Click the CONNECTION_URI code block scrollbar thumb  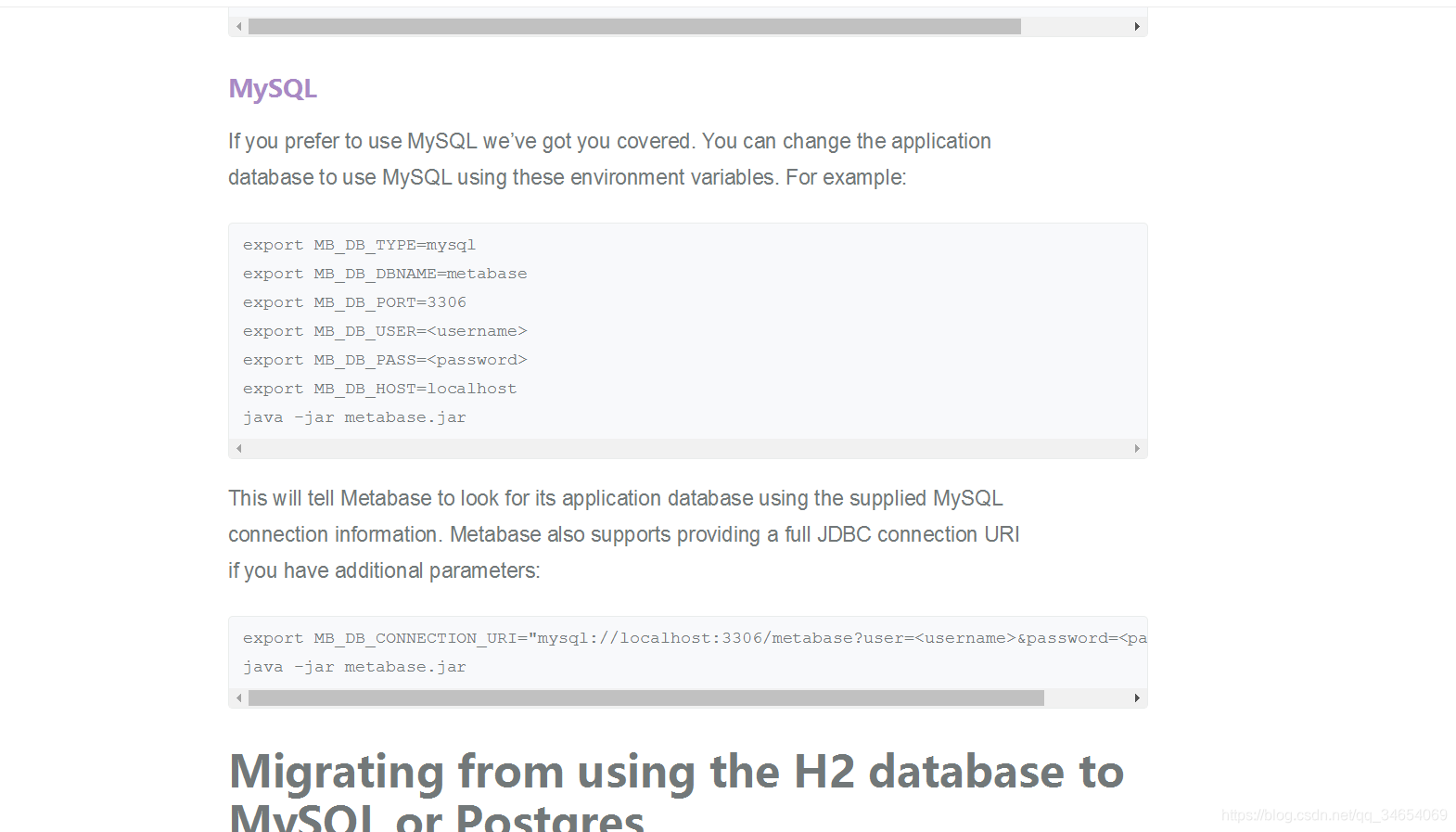[x=646, y=698]
